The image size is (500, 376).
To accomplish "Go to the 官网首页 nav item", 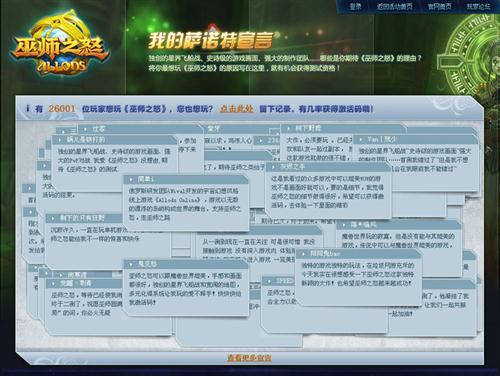I will (440, 6).
